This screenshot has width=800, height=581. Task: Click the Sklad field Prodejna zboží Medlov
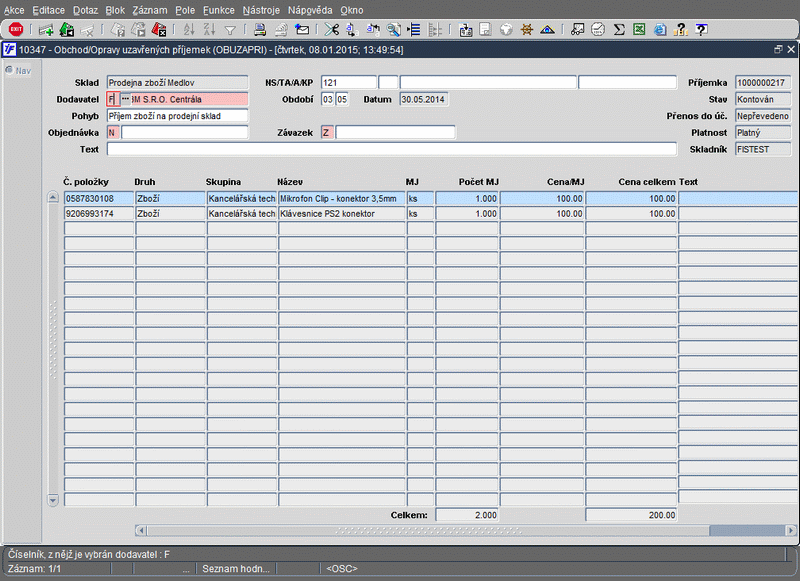click(x=177, y=83)
